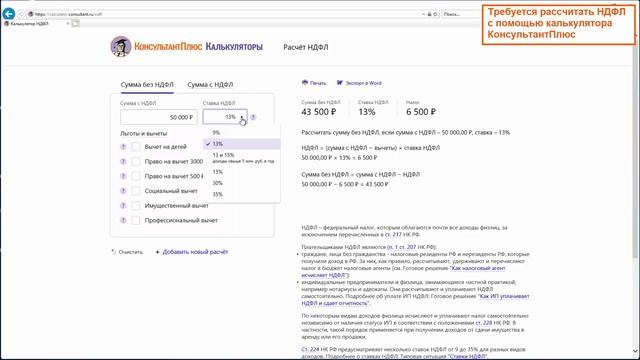Click Очистить to reset the form
The image size is (640, 360).
[x=127, y=252]
